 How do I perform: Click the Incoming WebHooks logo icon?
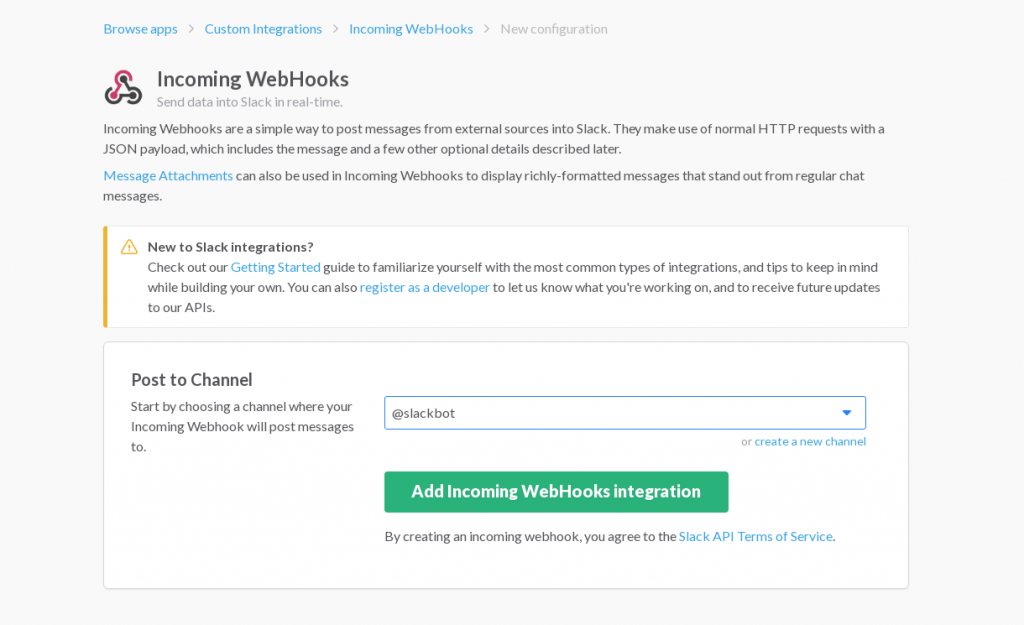pyautogui.click(x=123, y=88)
